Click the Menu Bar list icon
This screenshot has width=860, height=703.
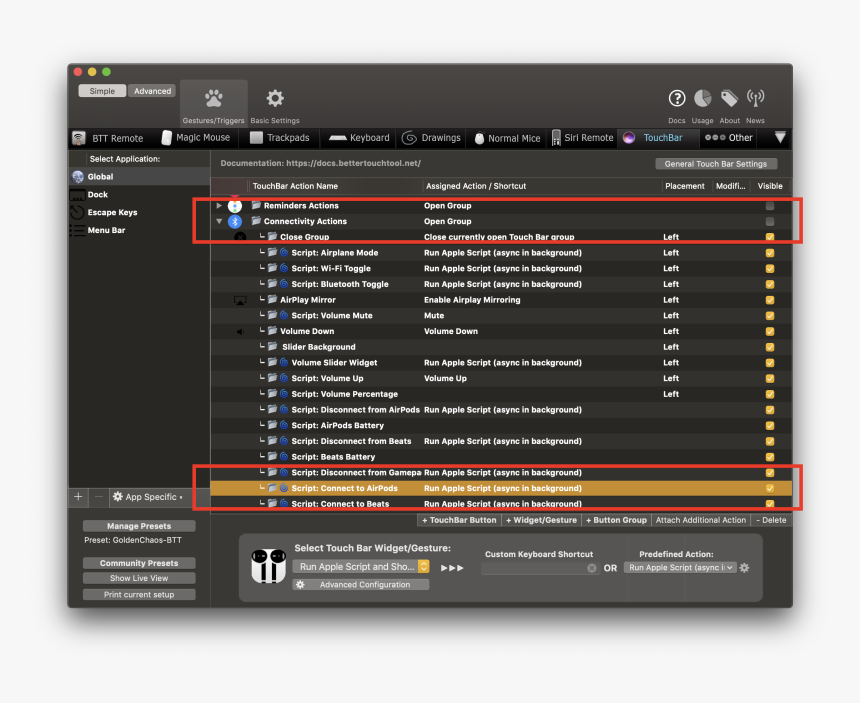pyautogui.click(x=77, y=230)
